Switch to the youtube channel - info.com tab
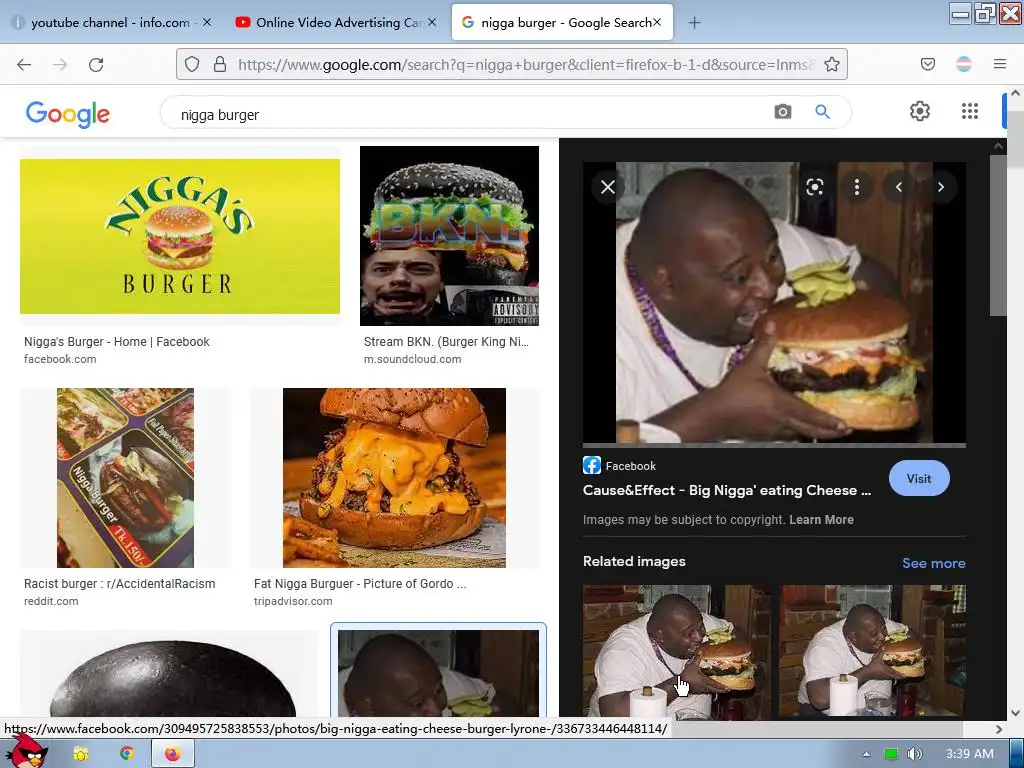1024x768 pixels. [x=110, y=23]
